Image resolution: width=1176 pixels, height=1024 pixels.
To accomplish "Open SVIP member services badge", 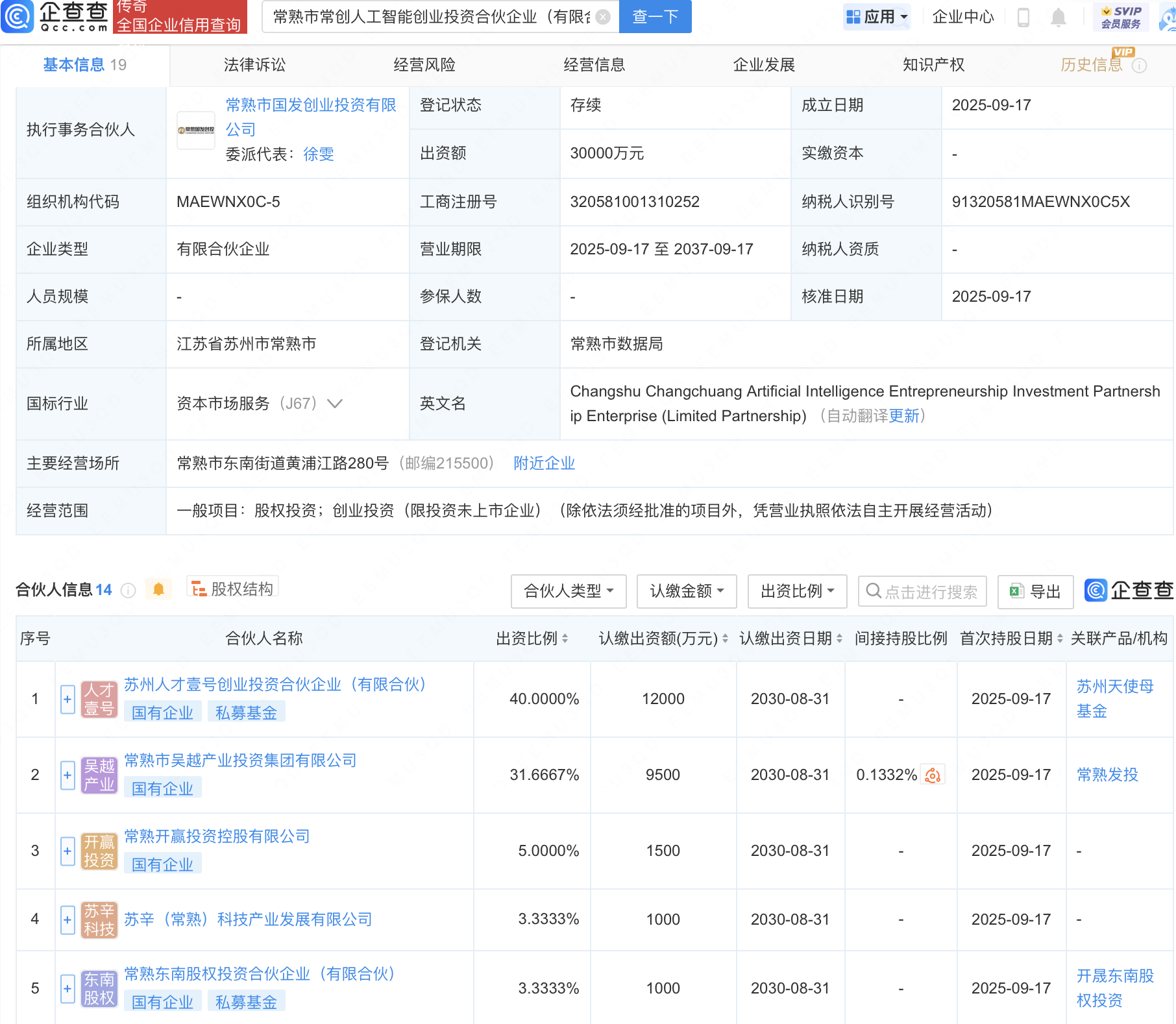I will [x=1121, y=17].
